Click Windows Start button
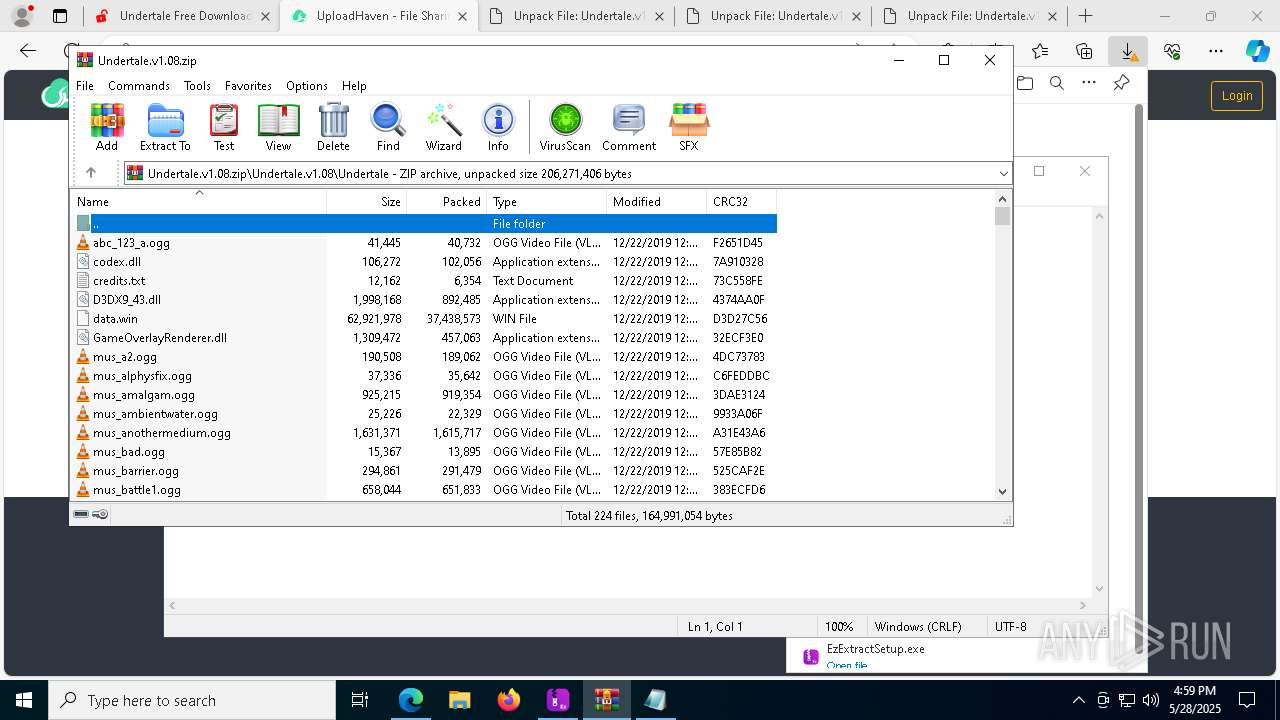The image size is (1280, 720). [24, 700]
